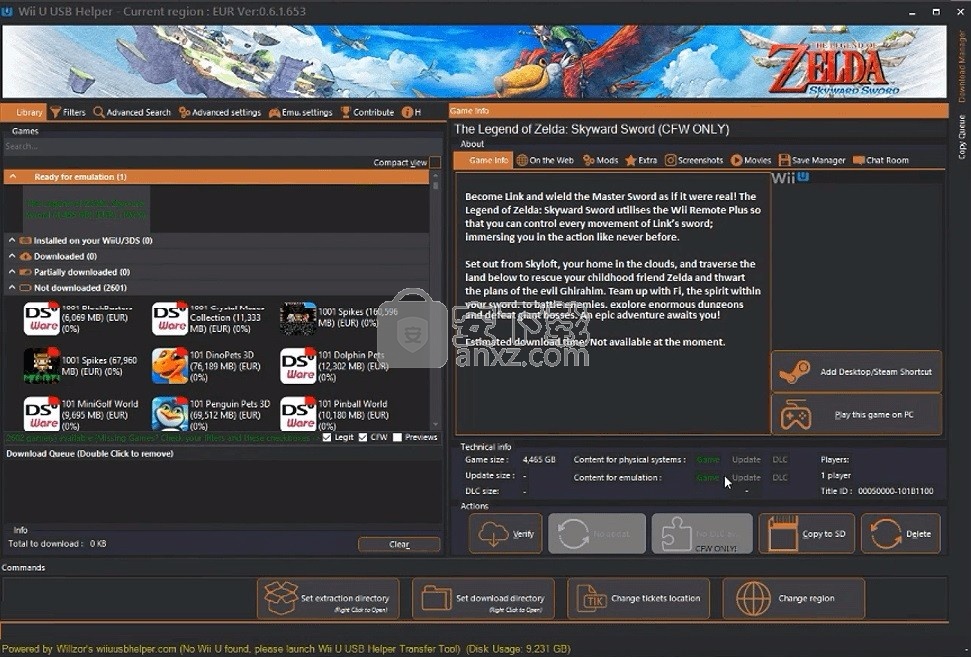Click Set download directory button
This screenshot has height=659, width=971.
[483, 599]
